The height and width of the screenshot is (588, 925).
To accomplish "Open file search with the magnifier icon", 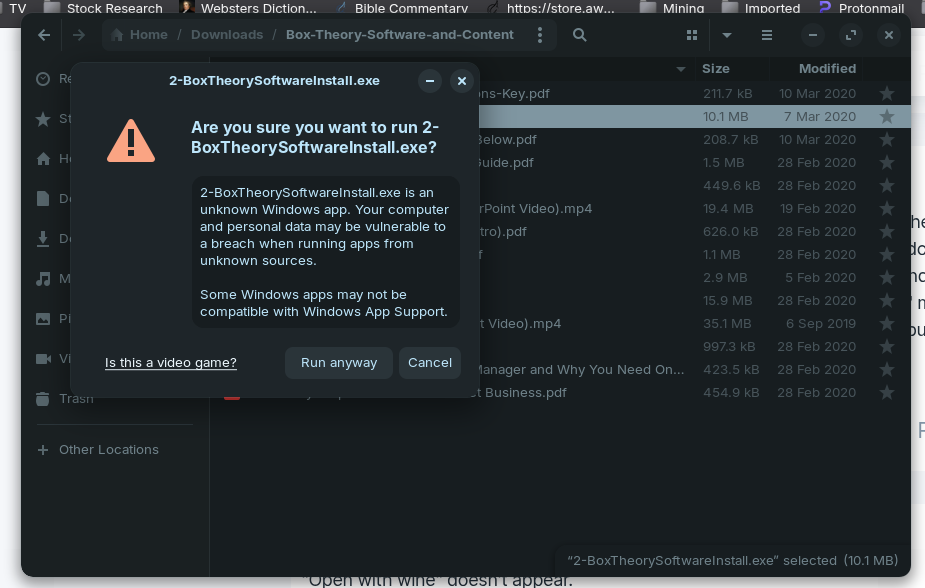I will point(579,35).
